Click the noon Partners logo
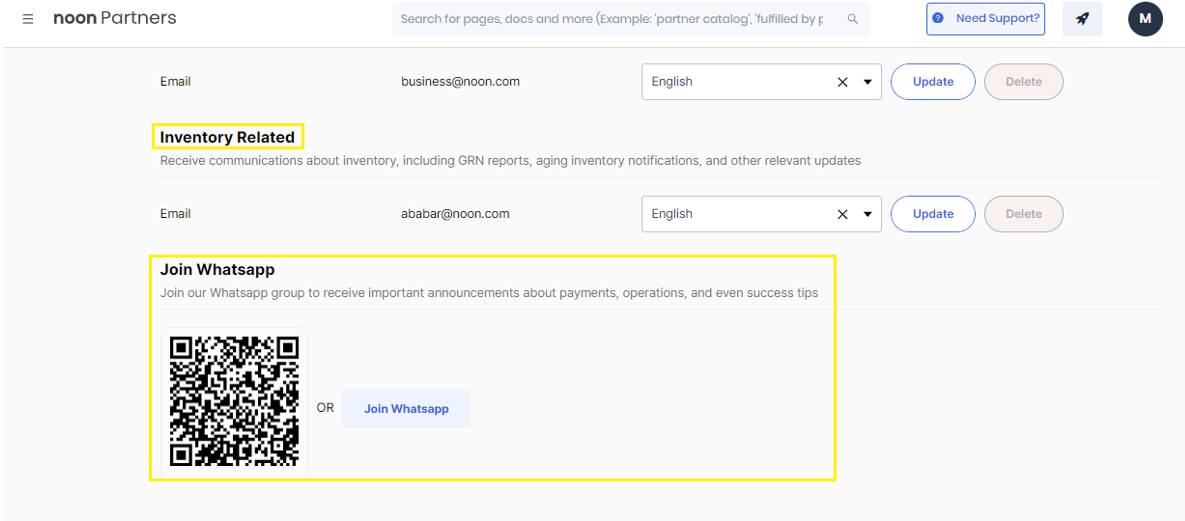 pyautogui.click(x=115, y=18)
